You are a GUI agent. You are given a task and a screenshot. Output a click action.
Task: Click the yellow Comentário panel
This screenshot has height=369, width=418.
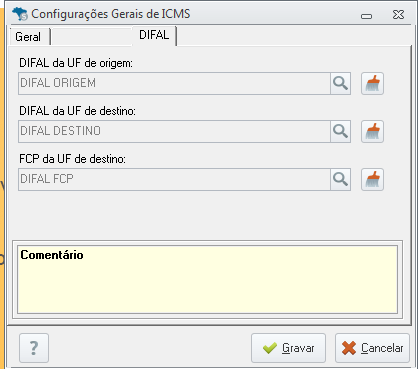click(x=207, y=279)
